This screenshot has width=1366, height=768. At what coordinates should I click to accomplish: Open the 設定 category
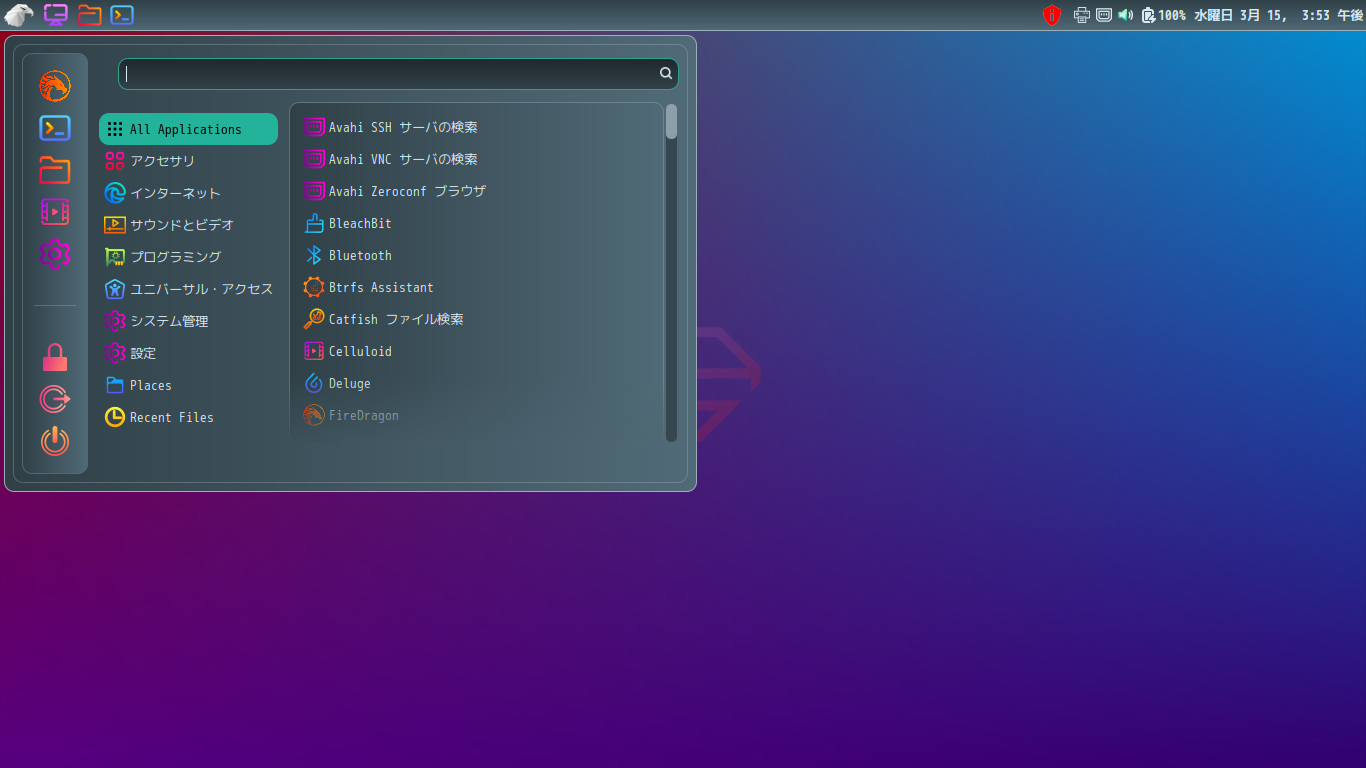pos(188,353)
